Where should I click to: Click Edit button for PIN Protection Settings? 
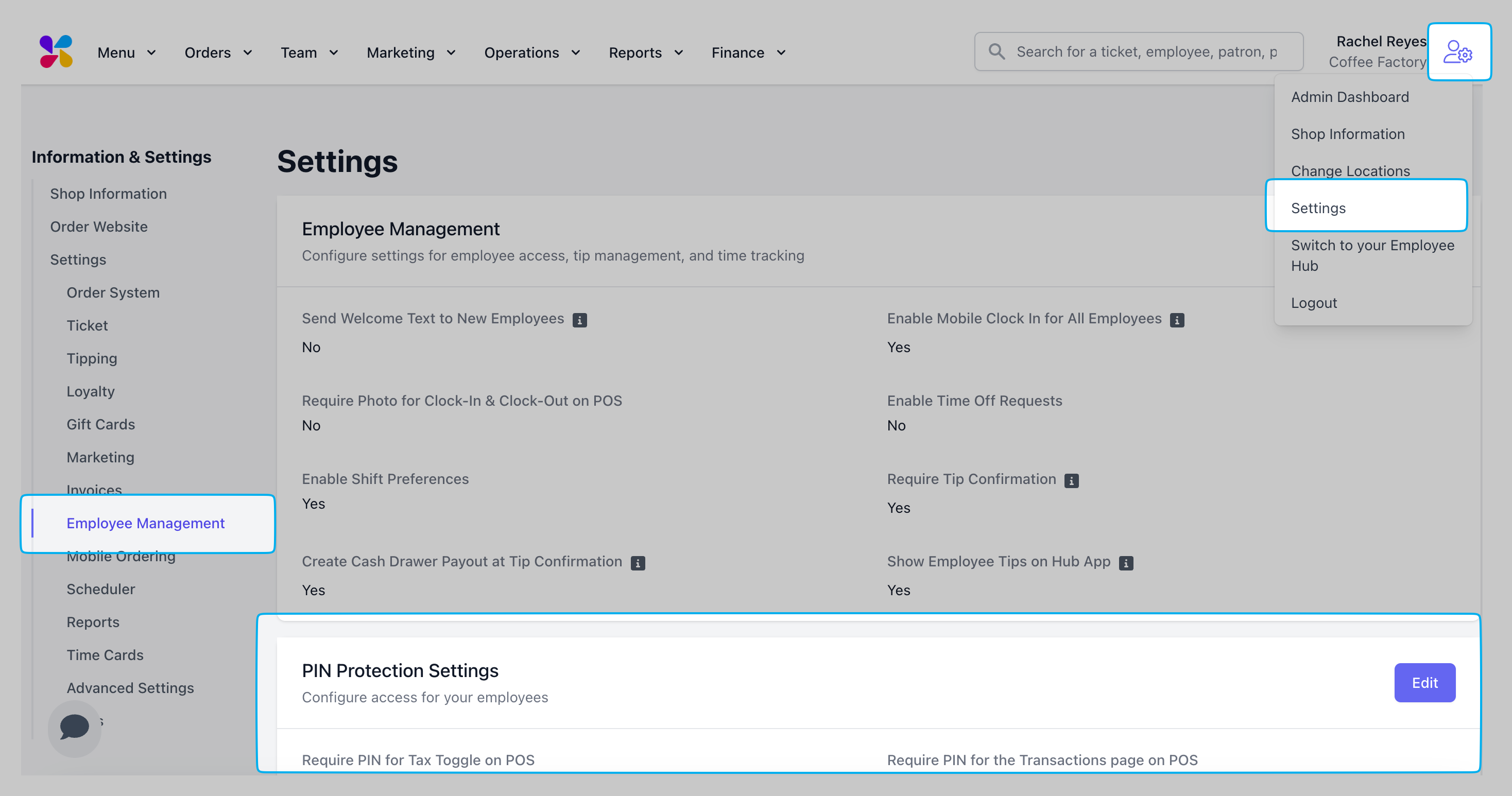[x=1424, y=683]
